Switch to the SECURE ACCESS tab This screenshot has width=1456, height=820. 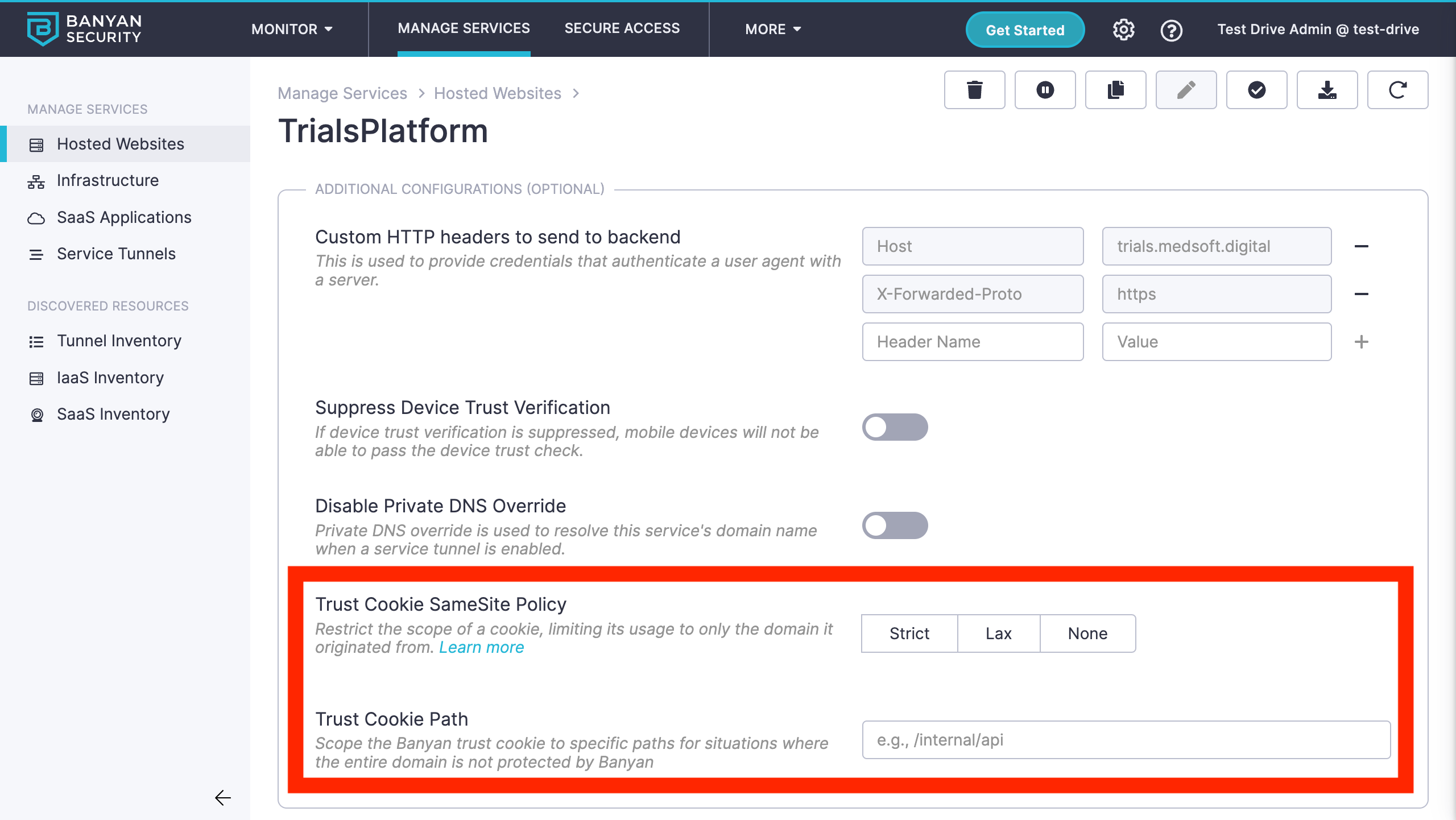pos(622,28)
